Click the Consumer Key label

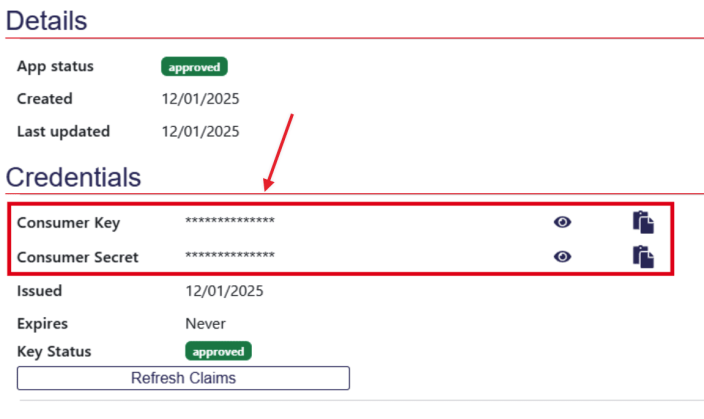[68, 222]
